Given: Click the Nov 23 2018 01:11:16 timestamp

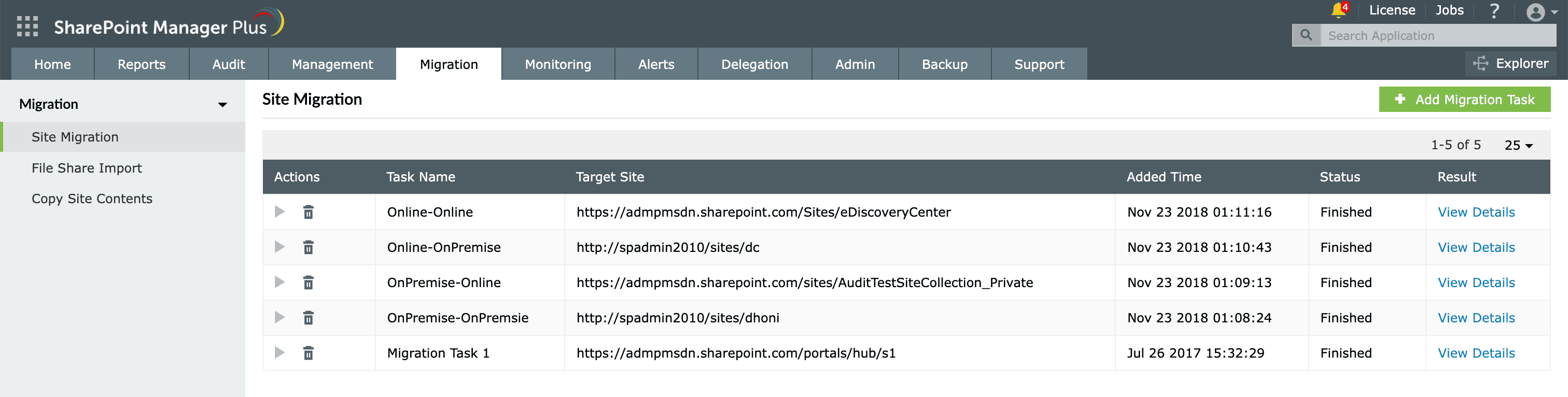Looking at the screenshot, I should 1199,212.
